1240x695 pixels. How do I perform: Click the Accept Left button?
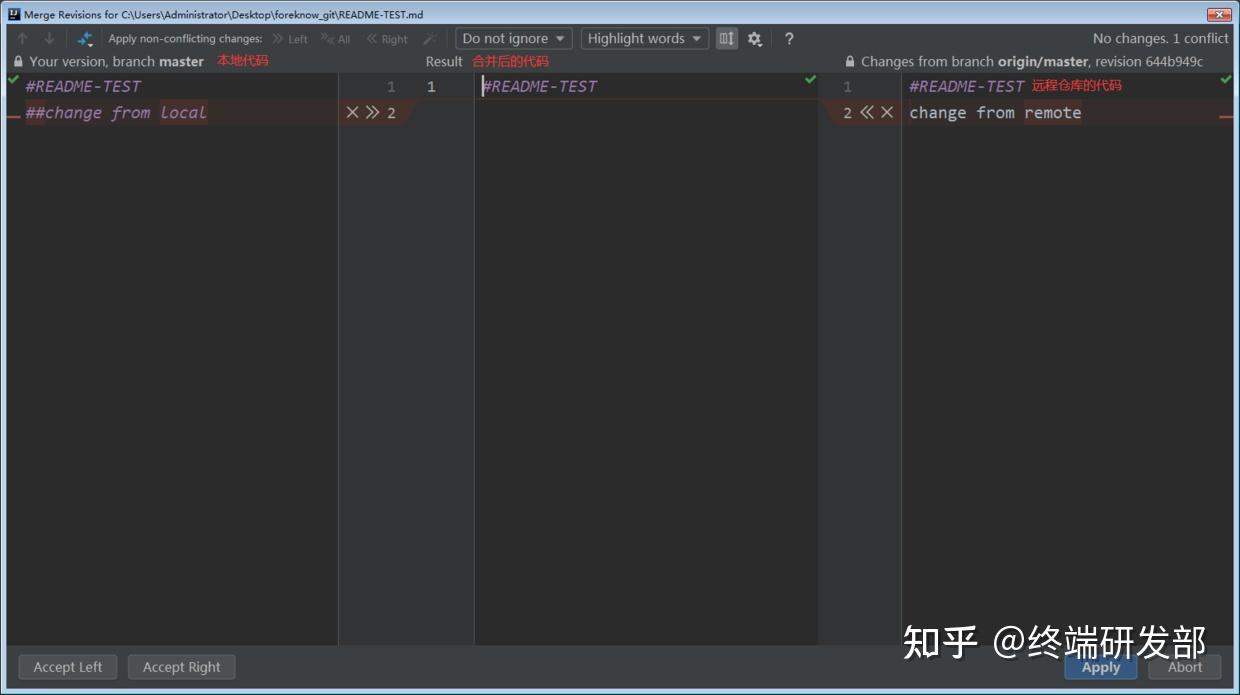pos(67,667)
